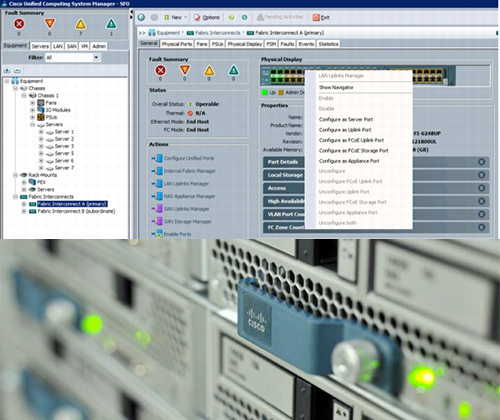This screenshot has height=420, width=500.
Task: Expand the IO Modules tree node
Action: tap(33, 110)
